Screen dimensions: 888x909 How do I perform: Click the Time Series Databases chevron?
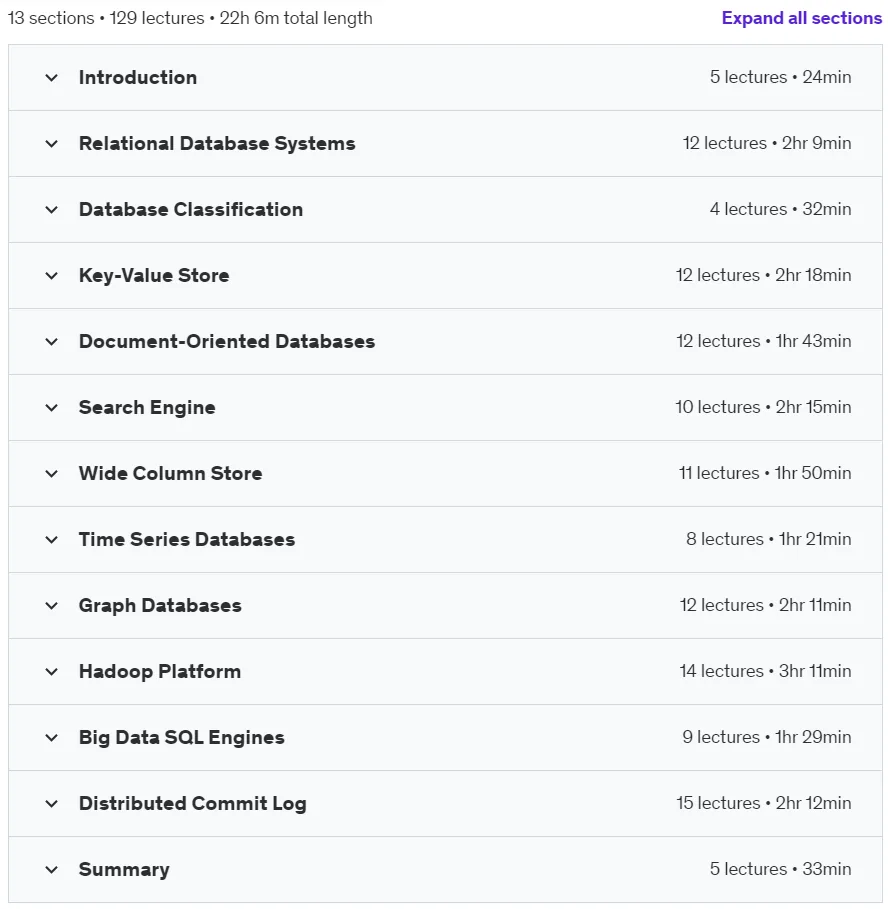point(52,540)
